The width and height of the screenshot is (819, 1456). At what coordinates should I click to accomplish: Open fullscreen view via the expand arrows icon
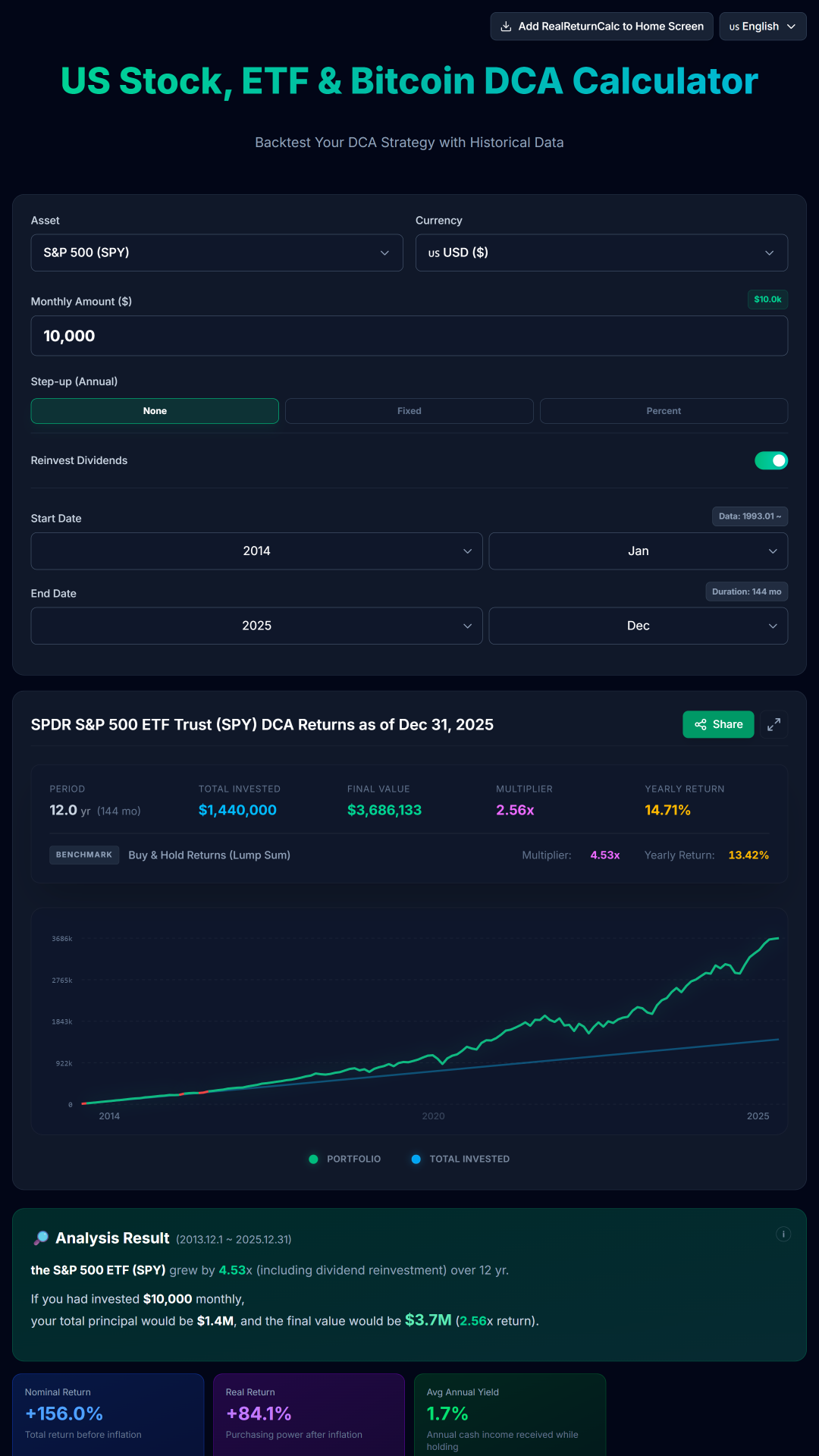pyautogui.click(x=773, y=724)
